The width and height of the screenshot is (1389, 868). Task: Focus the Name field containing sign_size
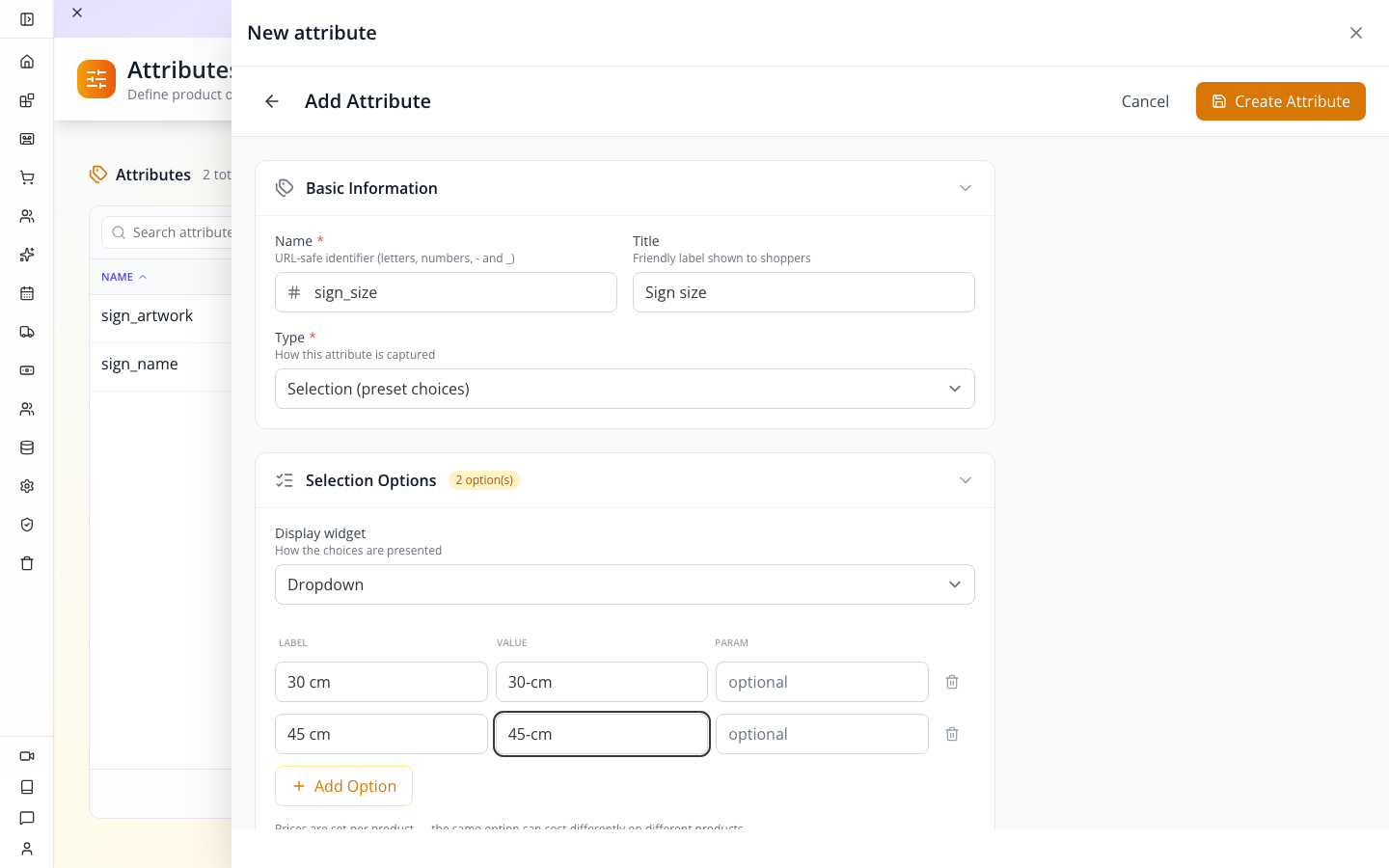446,292
